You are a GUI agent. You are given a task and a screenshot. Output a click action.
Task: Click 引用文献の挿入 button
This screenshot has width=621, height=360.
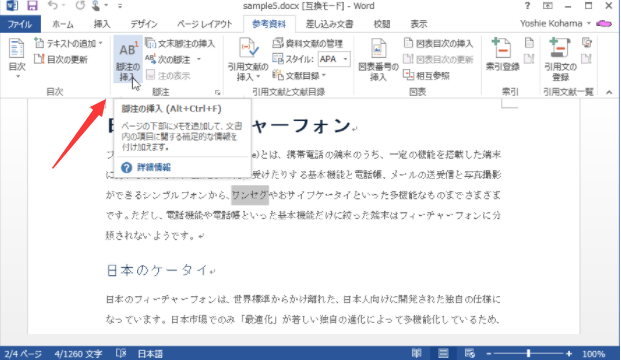click(x=248, y=59)
